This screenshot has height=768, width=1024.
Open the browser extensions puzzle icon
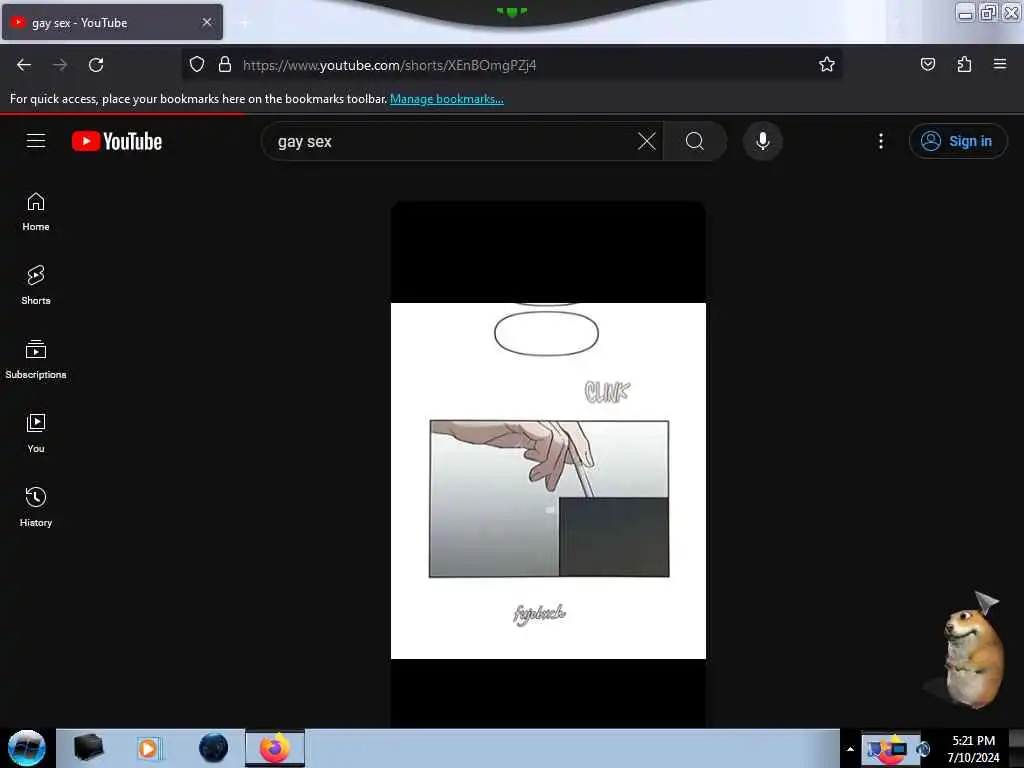964,64
